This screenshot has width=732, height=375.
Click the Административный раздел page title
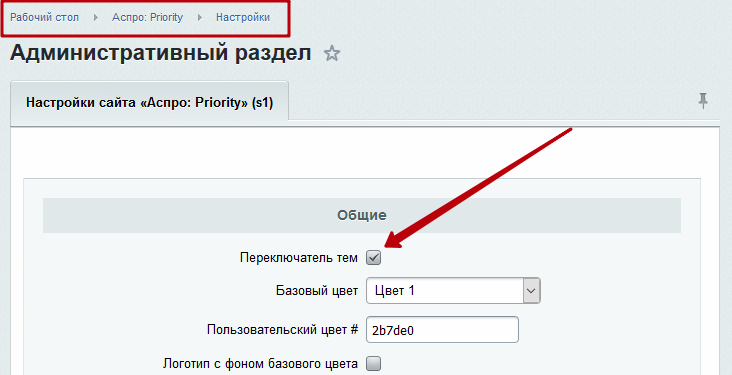click(161, 53)
